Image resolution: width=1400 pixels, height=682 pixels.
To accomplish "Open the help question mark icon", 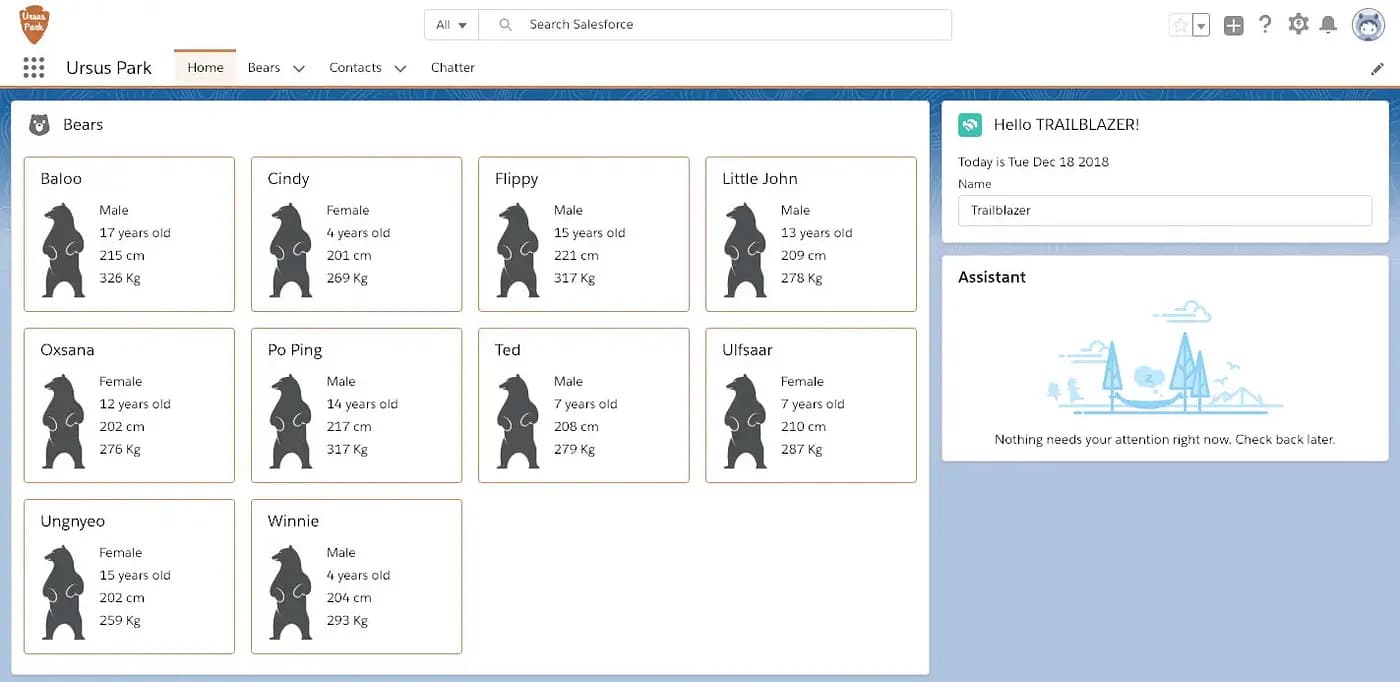I will [x=1265, y=25].
